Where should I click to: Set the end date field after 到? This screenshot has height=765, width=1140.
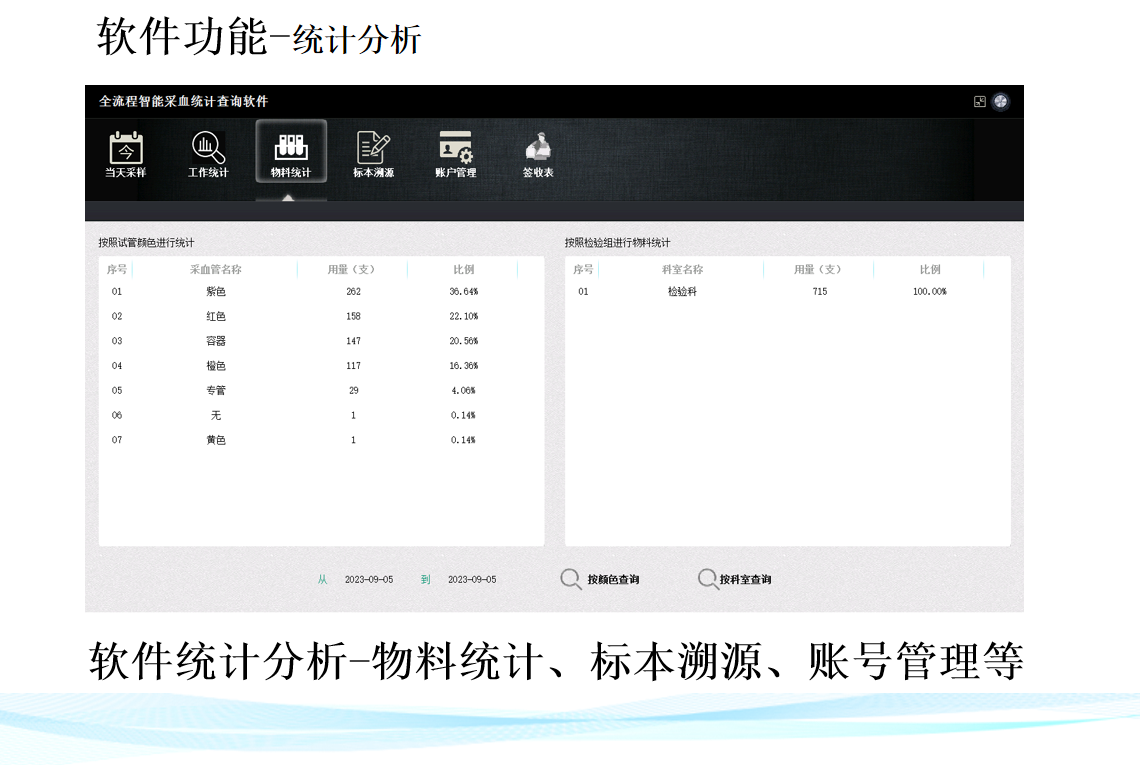pyautogui.click(x=472, y=580)
